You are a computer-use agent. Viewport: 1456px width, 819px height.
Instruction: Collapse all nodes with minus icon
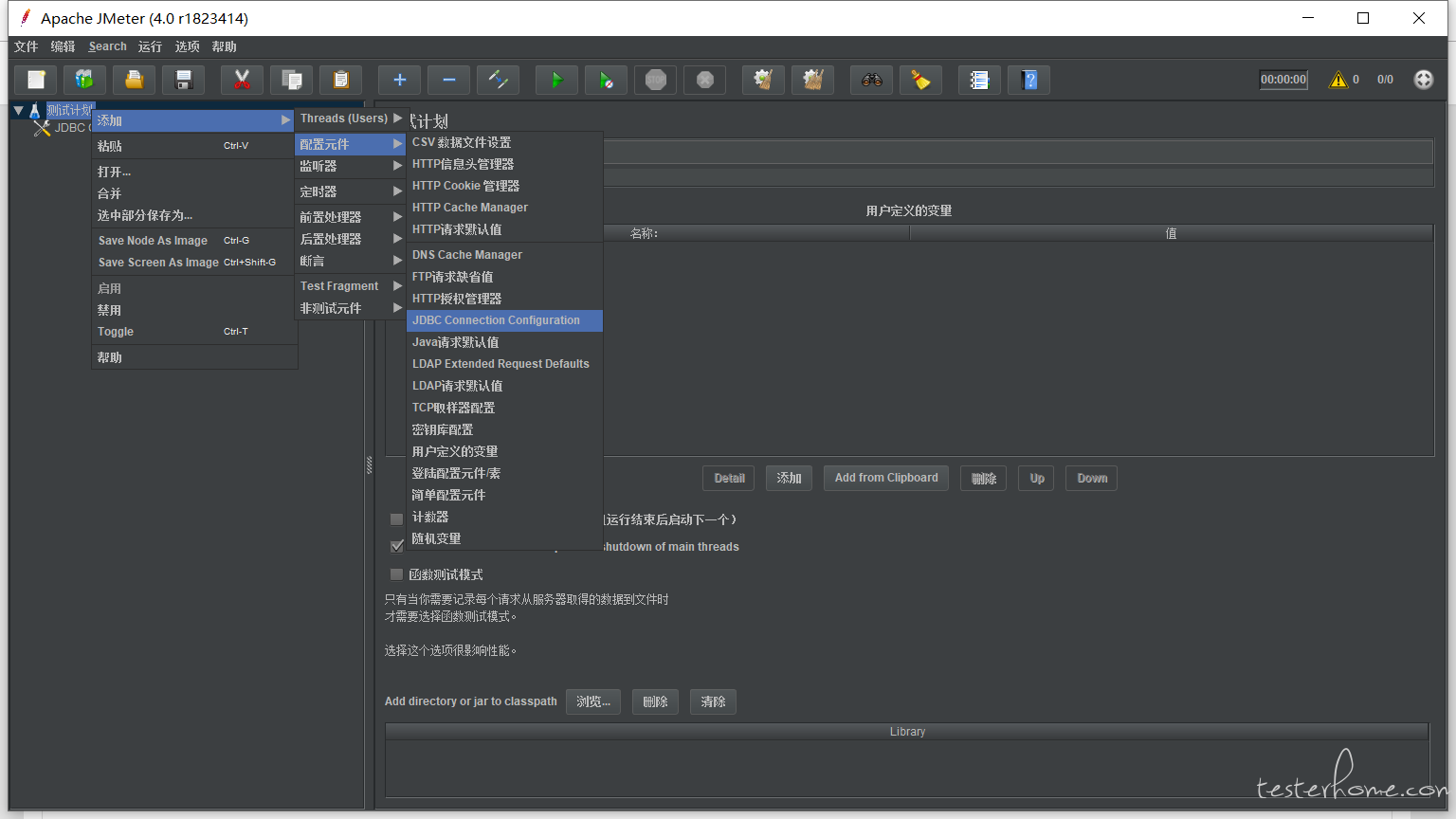[x=449, y=80]
